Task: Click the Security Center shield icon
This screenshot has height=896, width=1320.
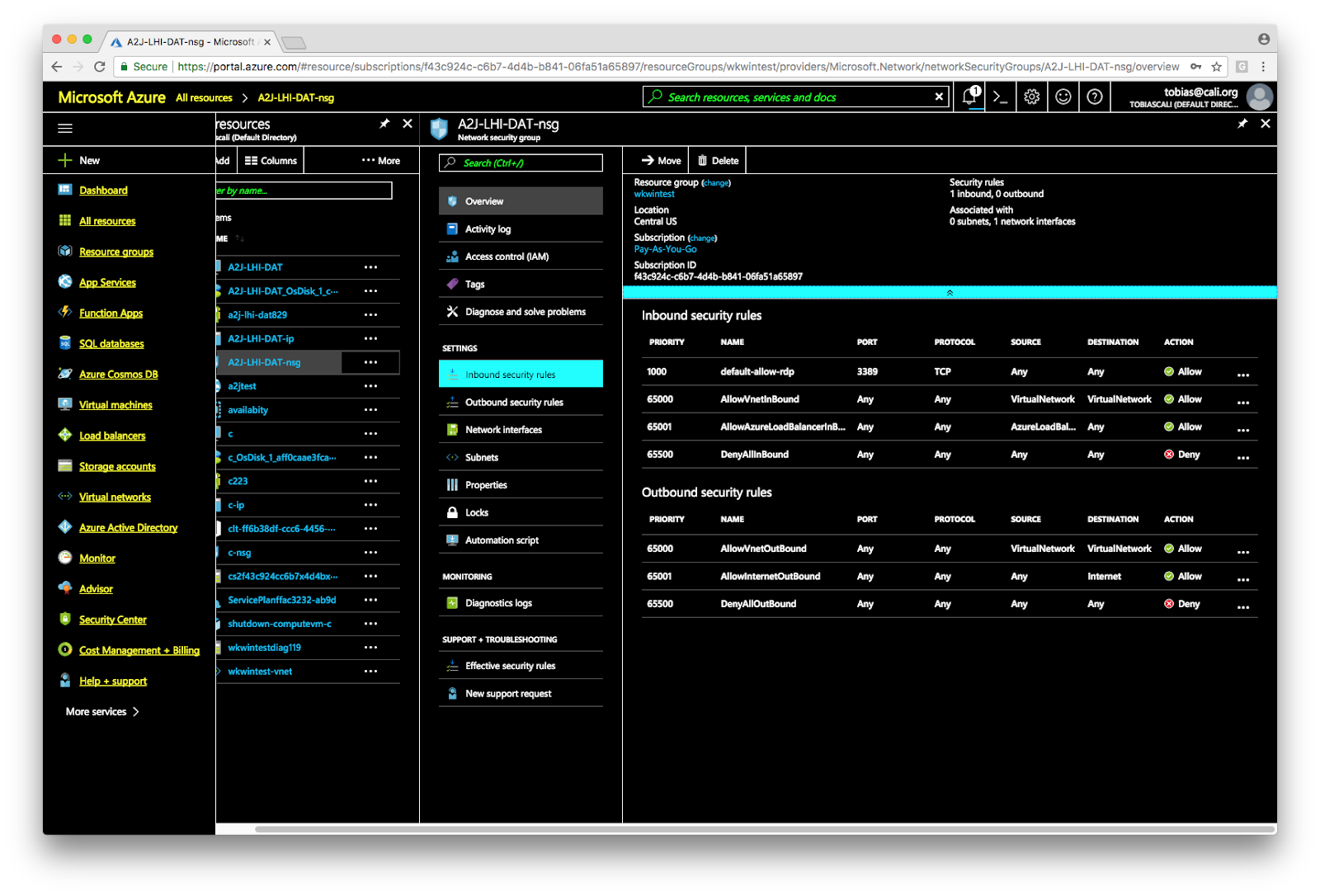Action: coord(65,619)
